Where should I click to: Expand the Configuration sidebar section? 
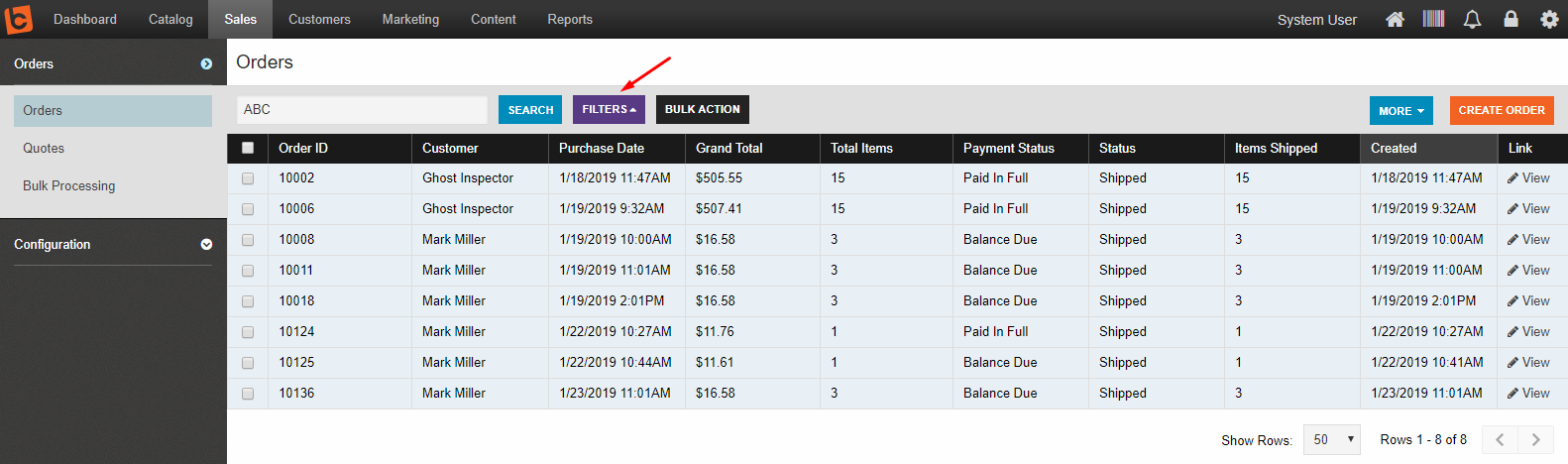click(x=113, y=244)
